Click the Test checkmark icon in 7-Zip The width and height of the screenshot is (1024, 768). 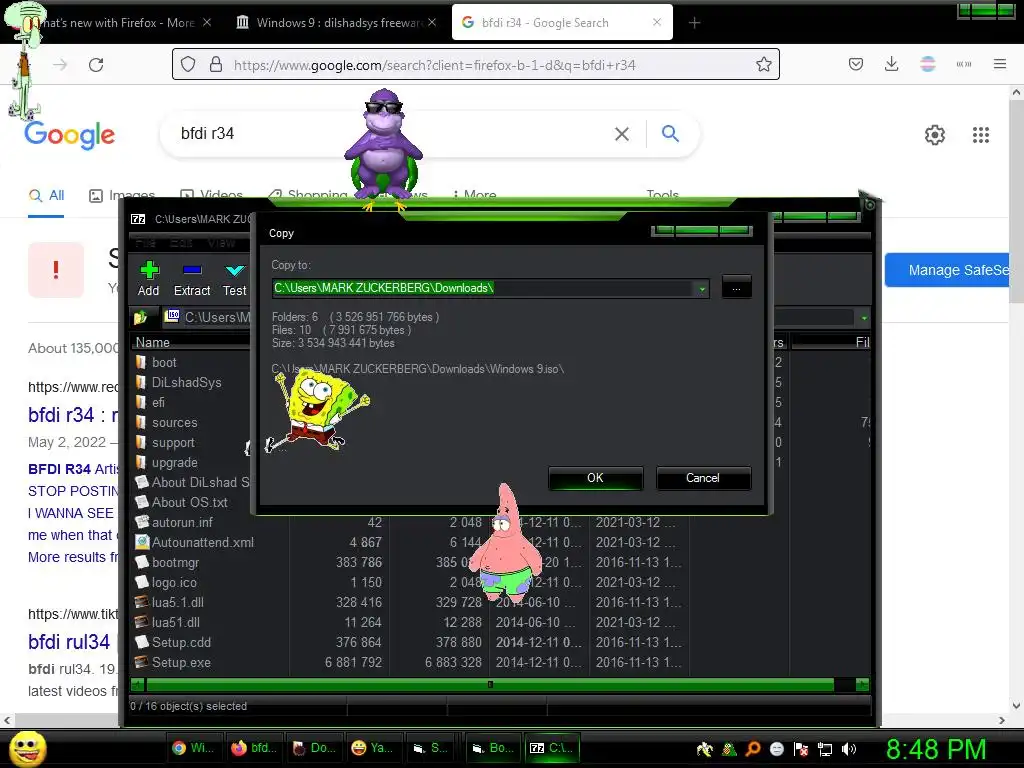[234, 270]
